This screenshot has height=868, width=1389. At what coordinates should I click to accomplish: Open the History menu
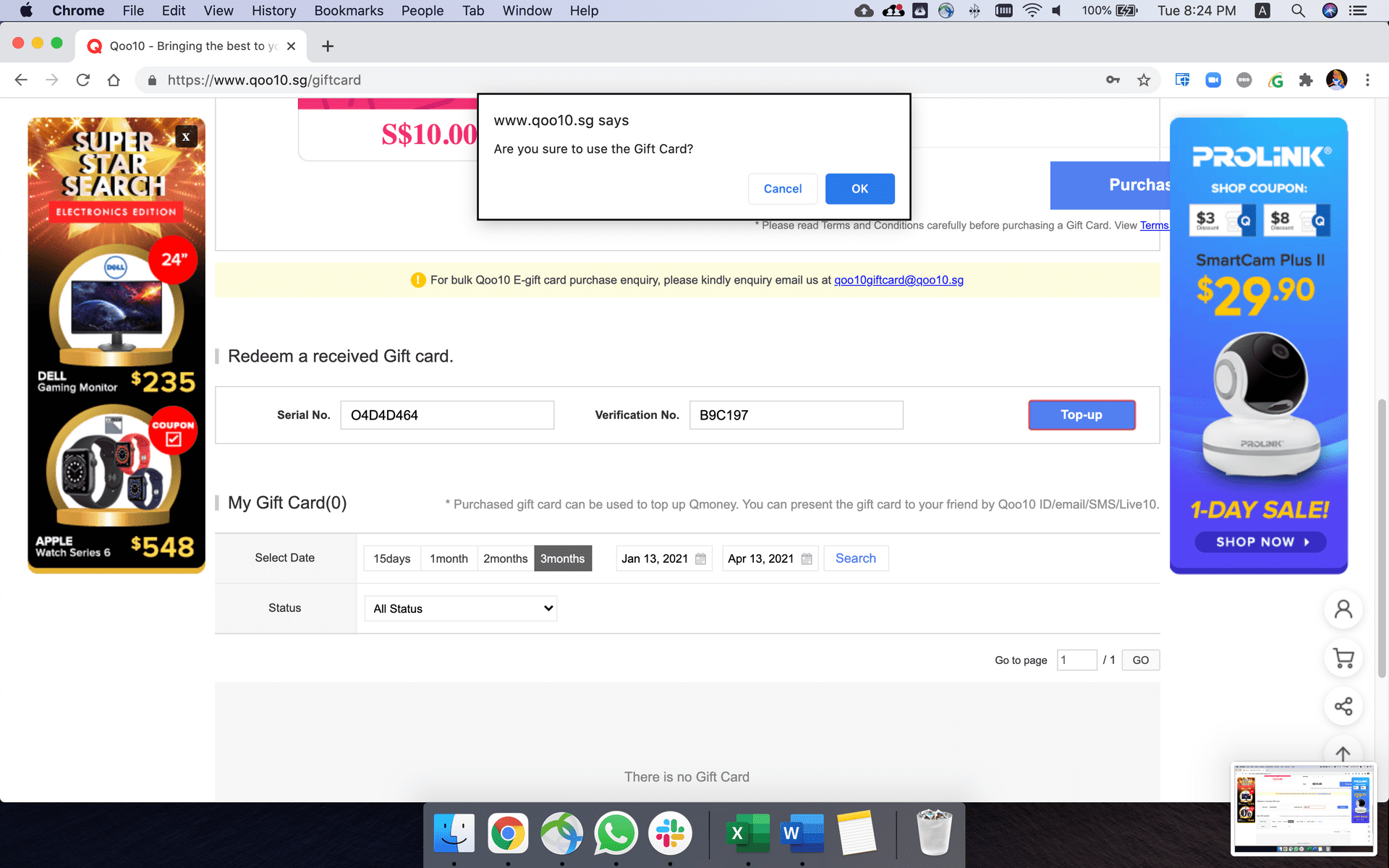(x=273, y=11)
